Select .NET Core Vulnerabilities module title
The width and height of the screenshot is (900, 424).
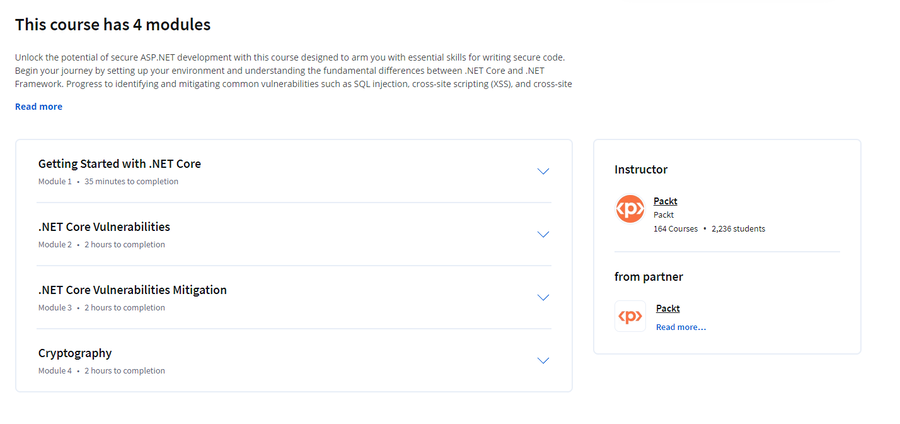(x=104, y=227)
